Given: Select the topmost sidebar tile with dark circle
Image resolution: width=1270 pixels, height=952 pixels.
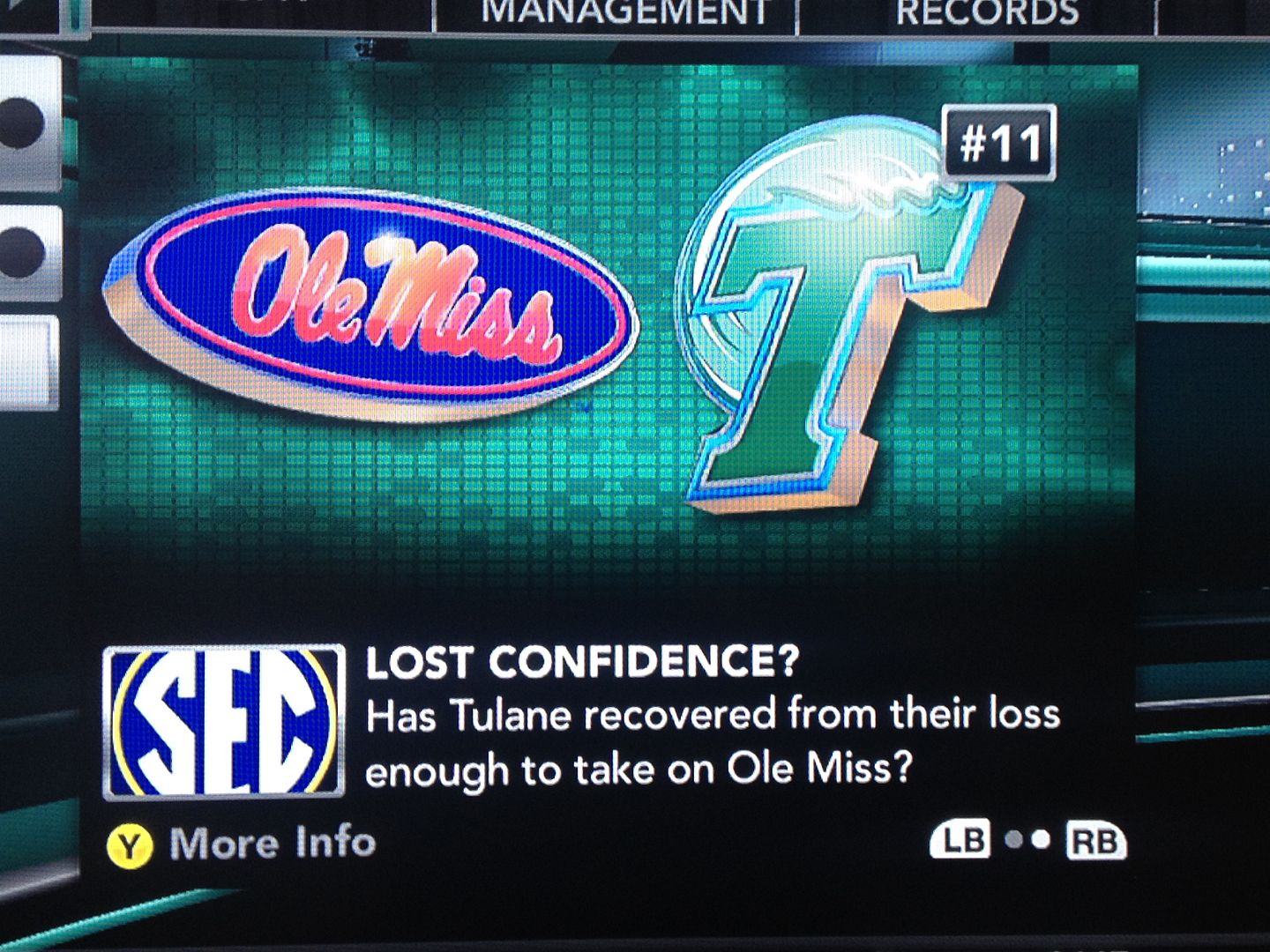Looking at the screenshot, I should pyautogui.click(x=31, y=122).
